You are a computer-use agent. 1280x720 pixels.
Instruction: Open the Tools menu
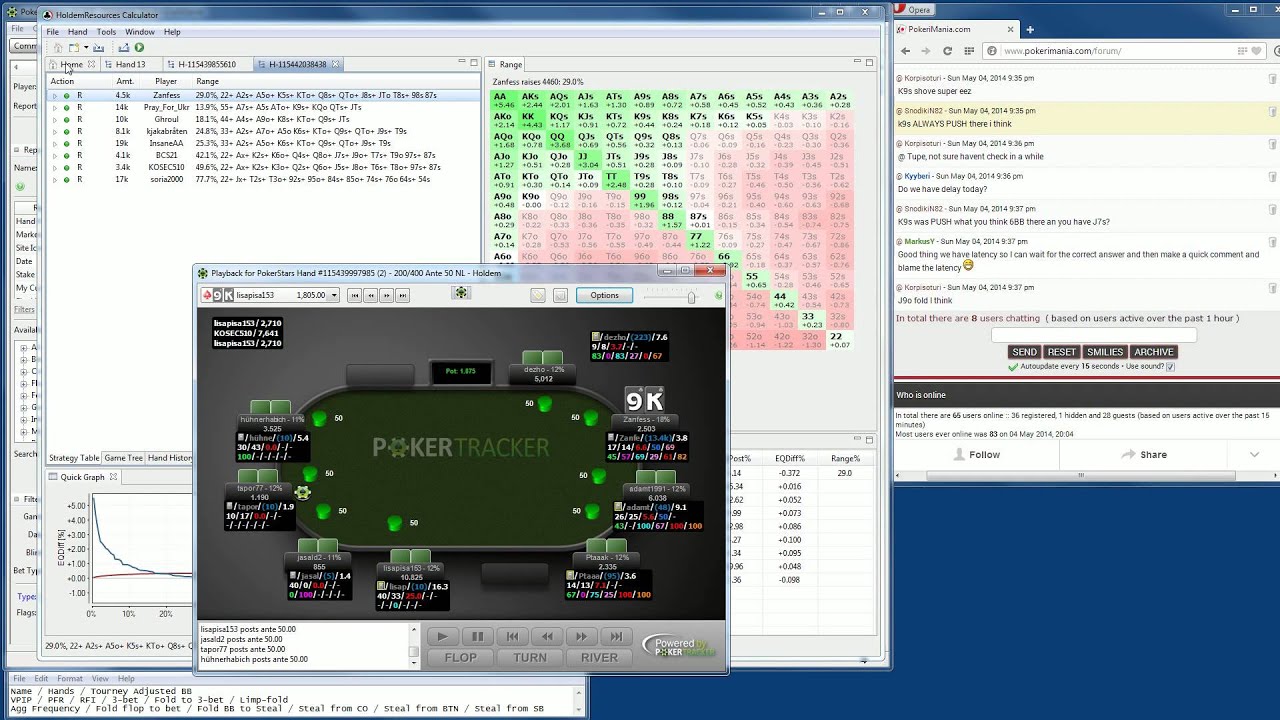(x=106, y=32)
